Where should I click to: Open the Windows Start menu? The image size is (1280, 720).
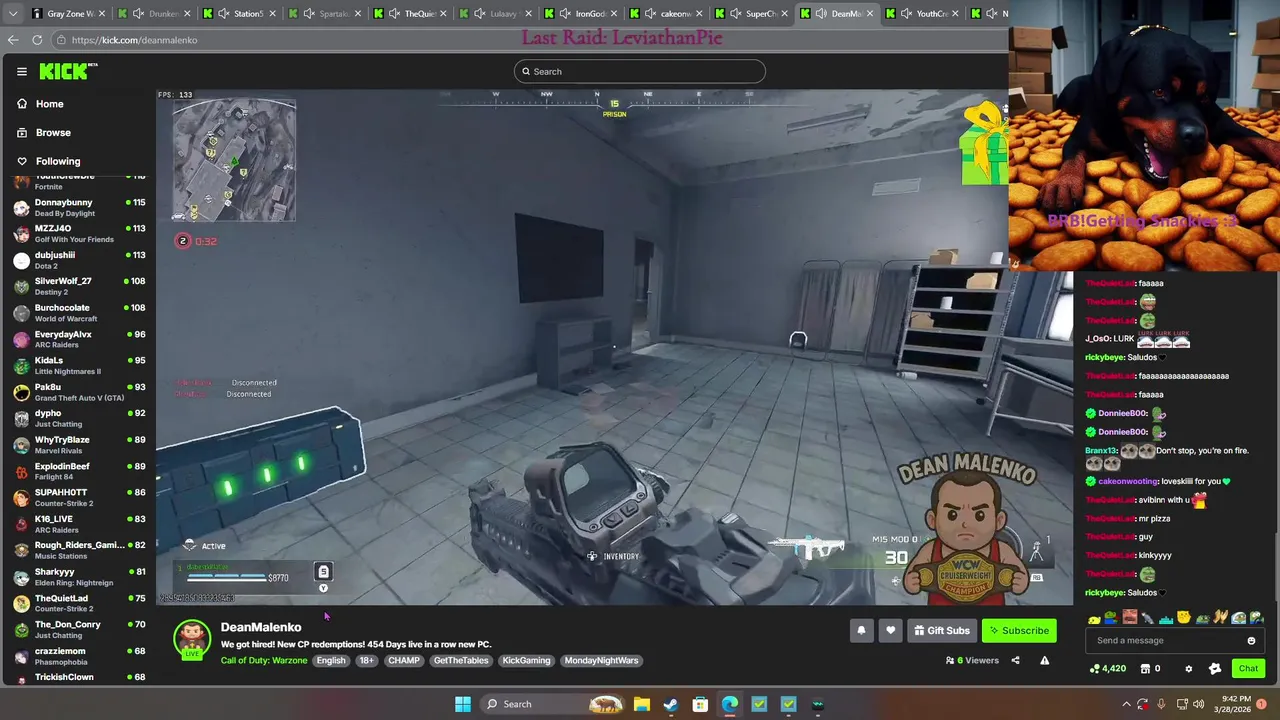click(463, 704)
